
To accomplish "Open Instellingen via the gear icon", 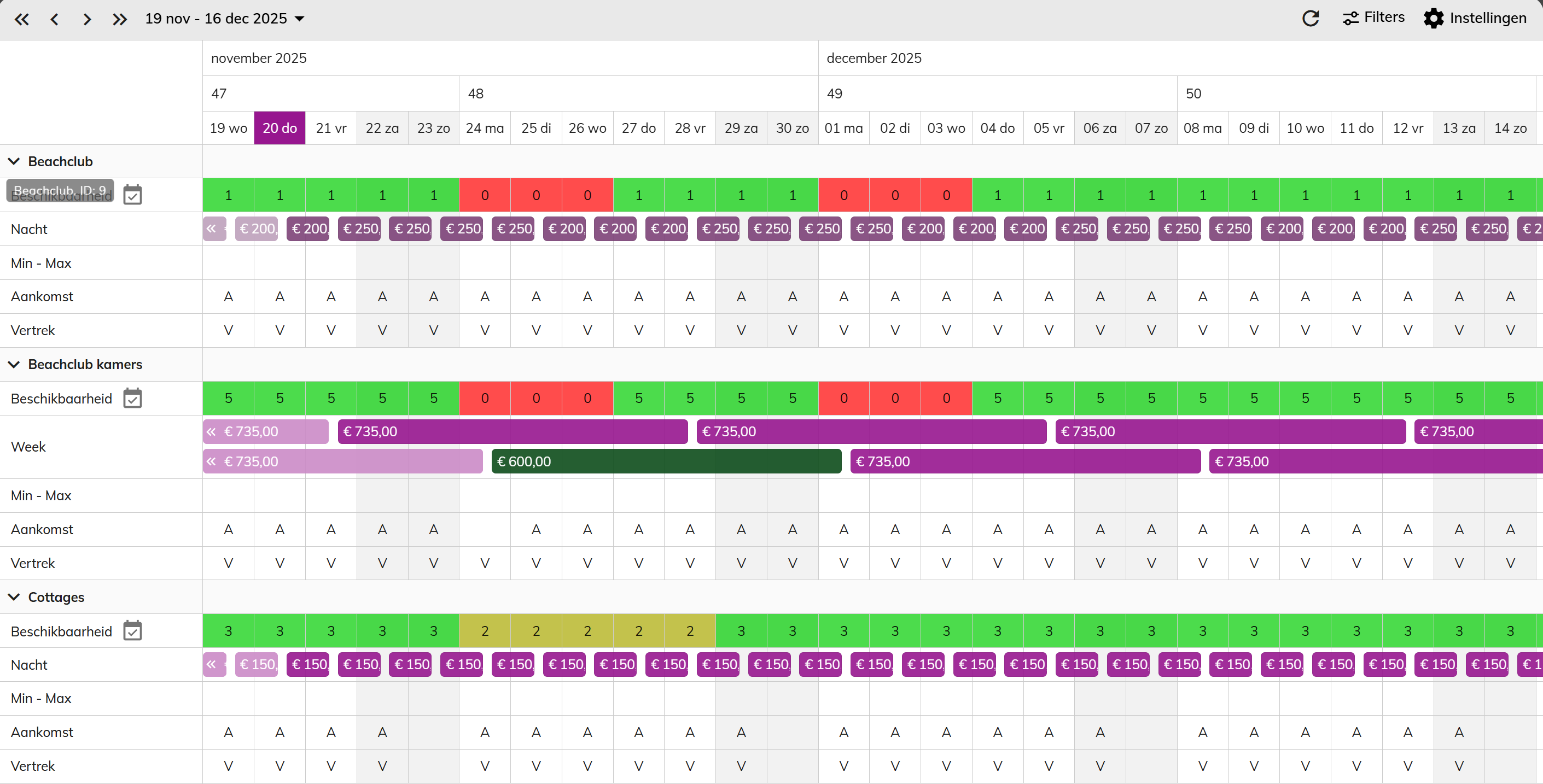I will (1434, 19).
